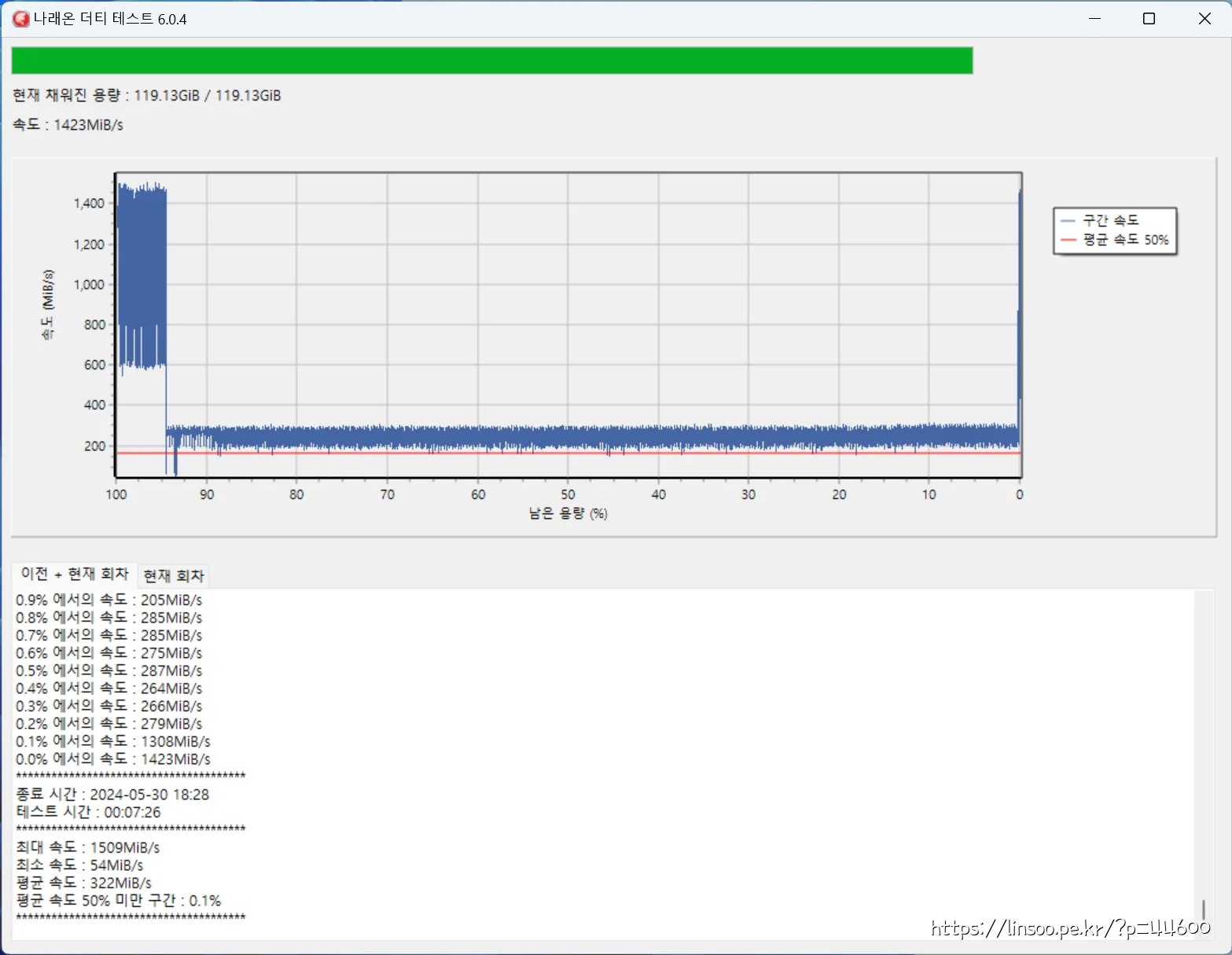The image size is (1232, 955).
Task: Click the 100 x-axis tick label
Action: 116,494
